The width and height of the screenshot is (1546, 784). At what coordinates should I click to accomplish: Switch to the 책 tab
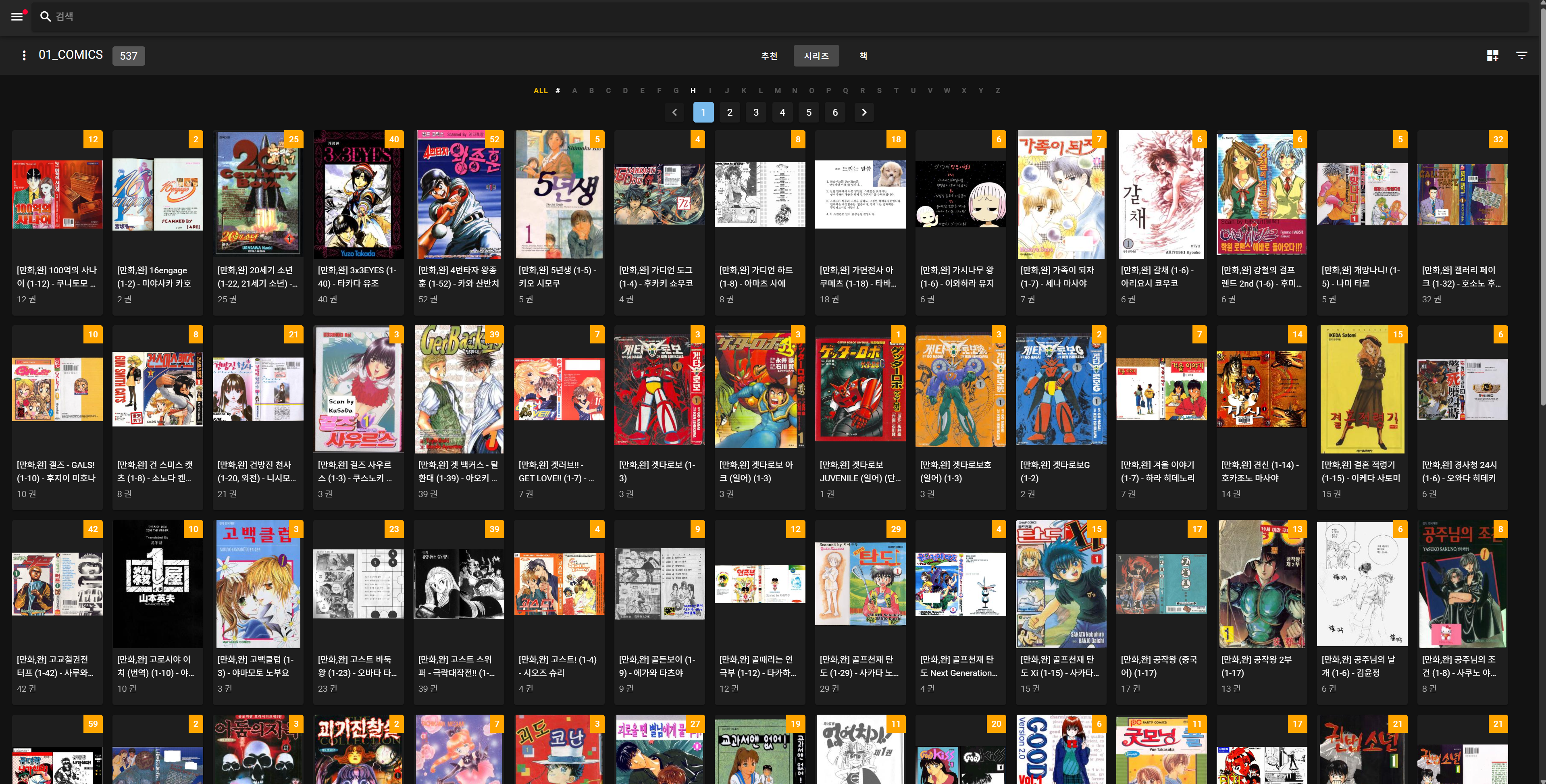click(x=862, y=56)
